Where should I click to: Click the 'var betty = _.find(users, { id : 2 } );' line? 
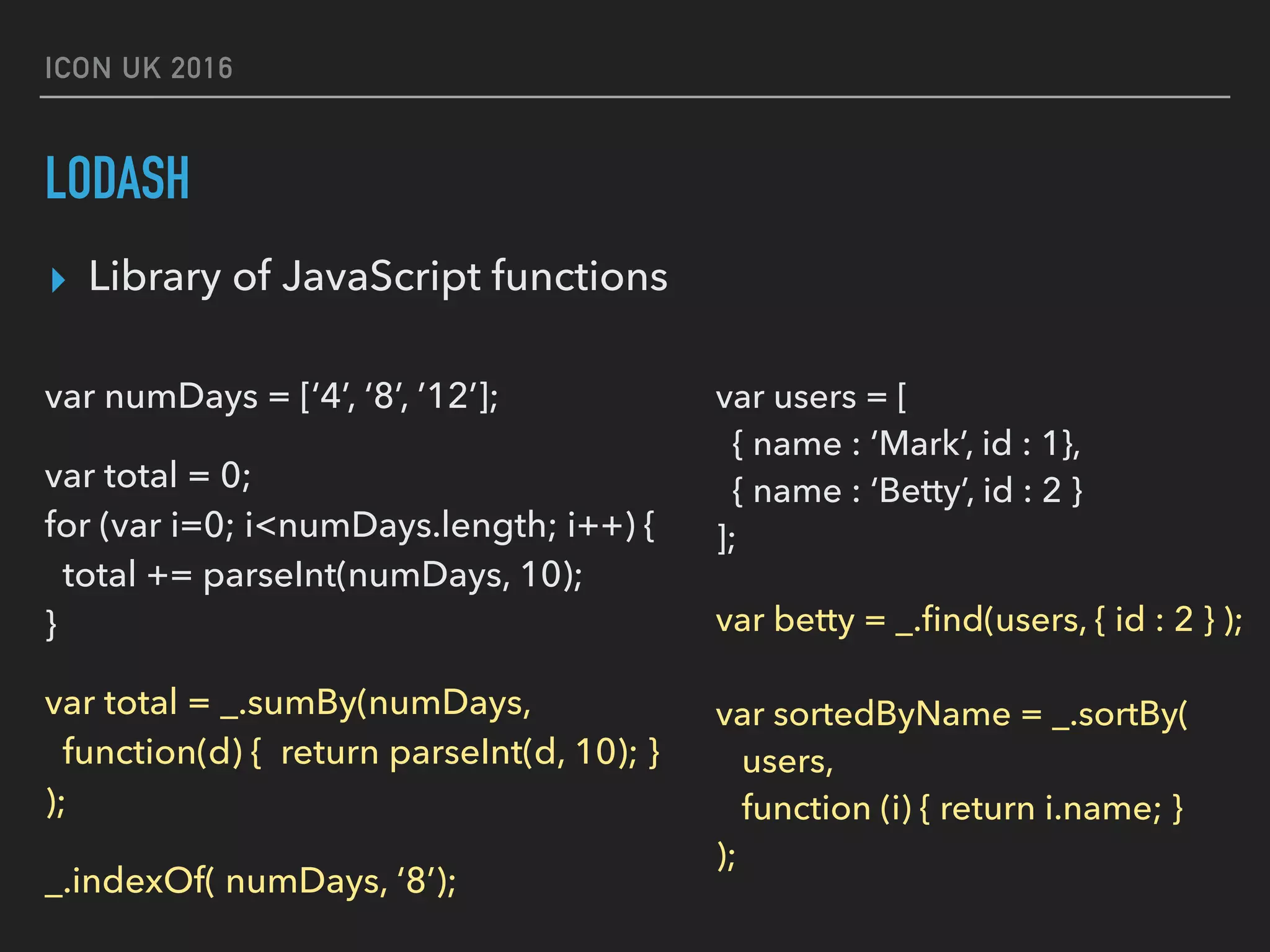pos(979,620)
